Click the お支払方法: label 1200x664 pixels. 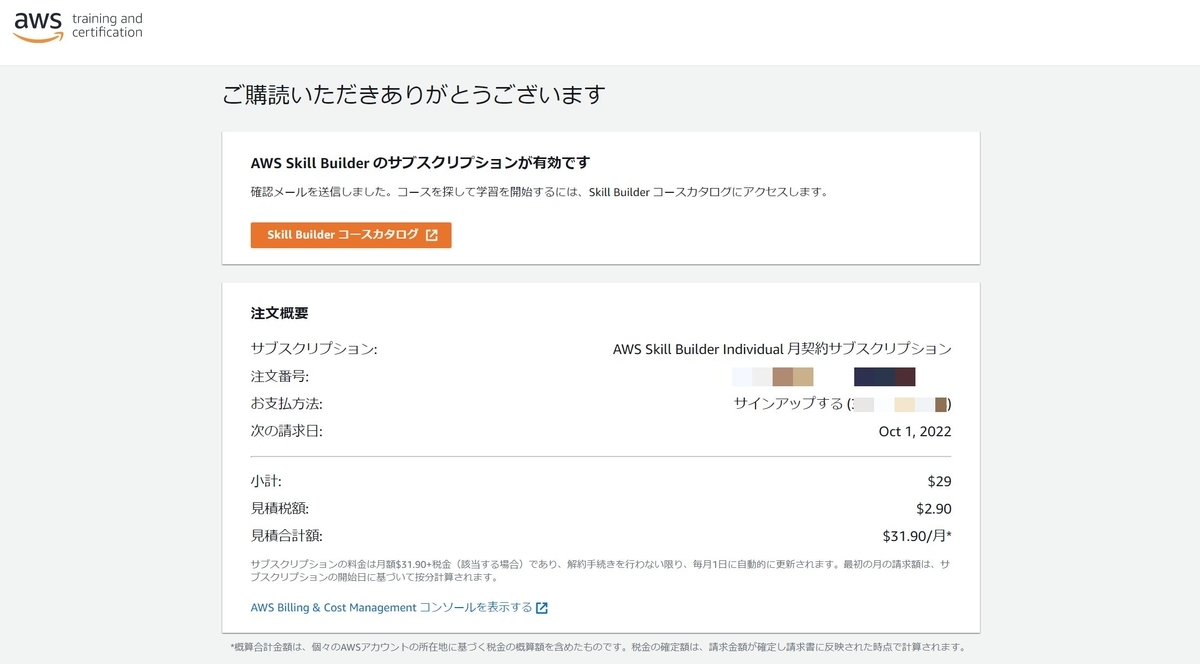click(287, 404)
